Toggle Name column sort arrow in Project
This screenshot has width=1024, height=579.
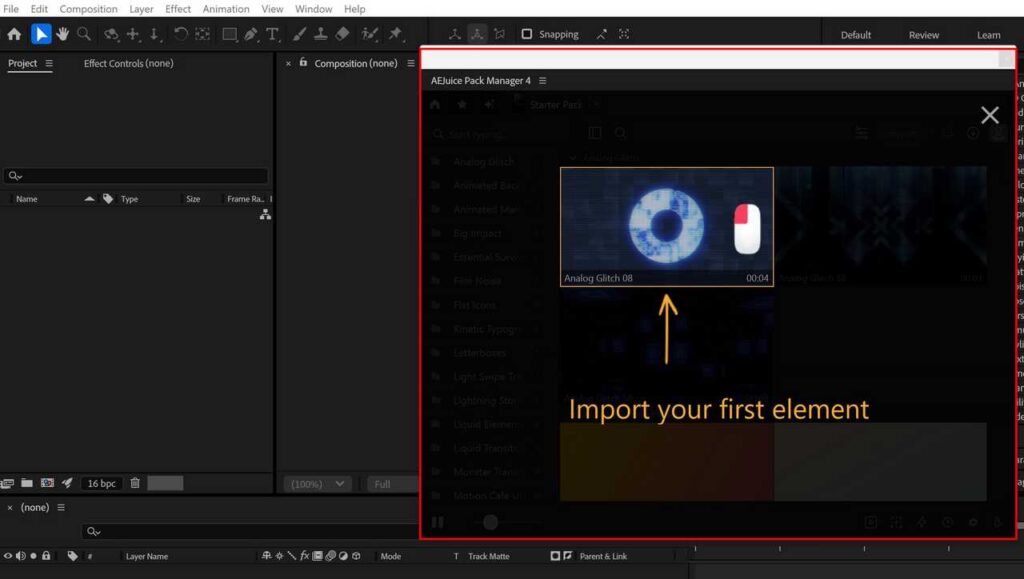(89, 198)
